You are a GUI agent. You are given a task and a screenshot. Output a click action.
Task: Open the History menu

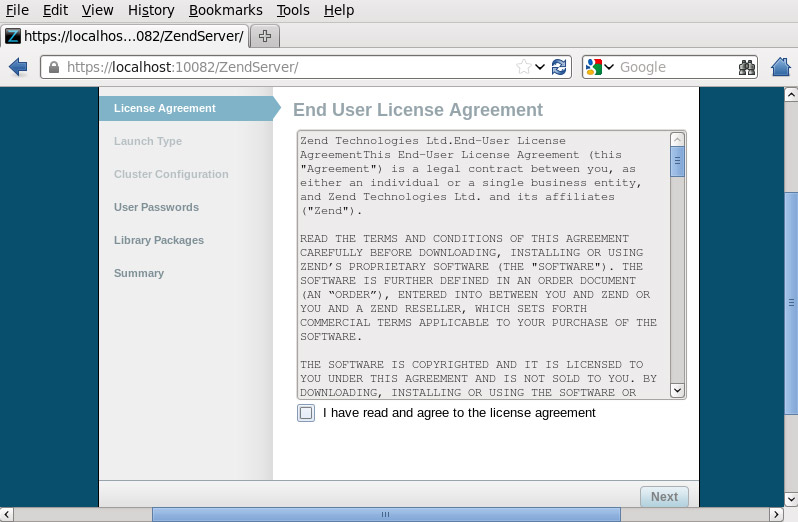pyautogui.click(x=151, y=10)
